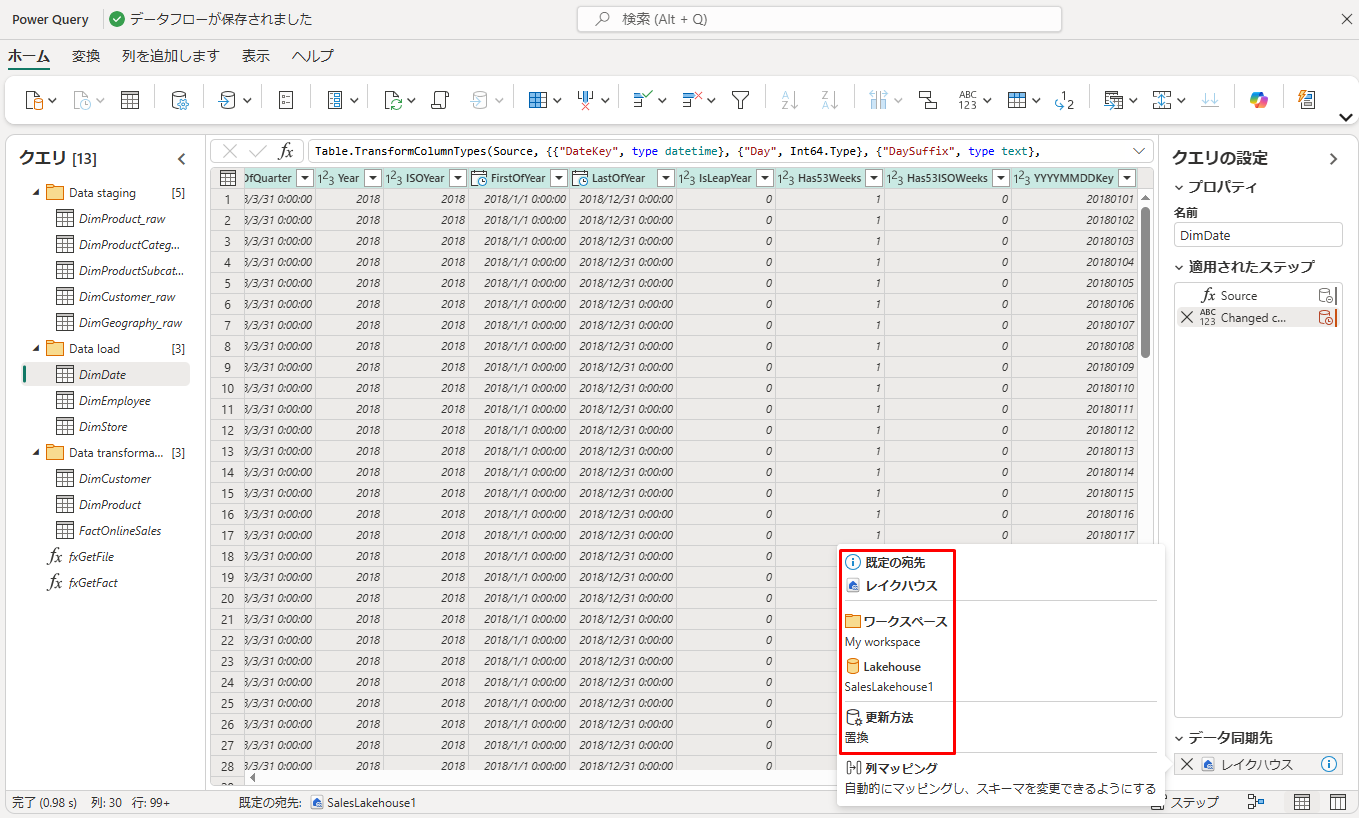Image resolution: width=1359 pixels, height=818 pixels.
Task: Open the IsLeapYear column filter dropdown
Action: tap(763, 178)
